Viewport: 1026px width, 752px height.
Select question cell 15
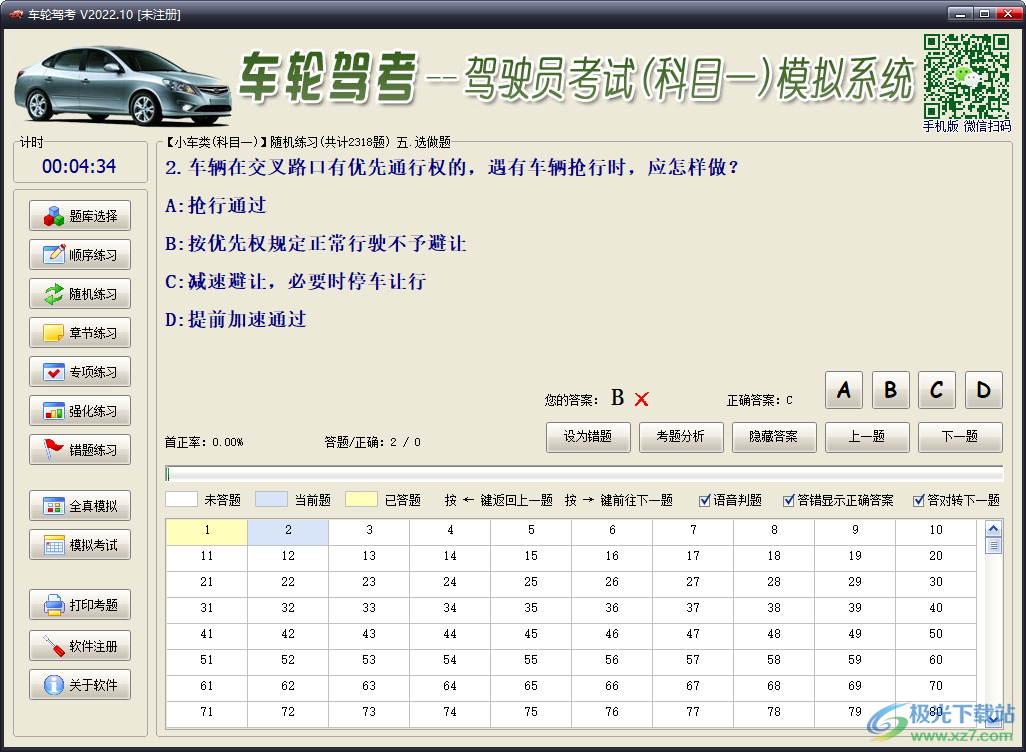[x=531, y=556]
